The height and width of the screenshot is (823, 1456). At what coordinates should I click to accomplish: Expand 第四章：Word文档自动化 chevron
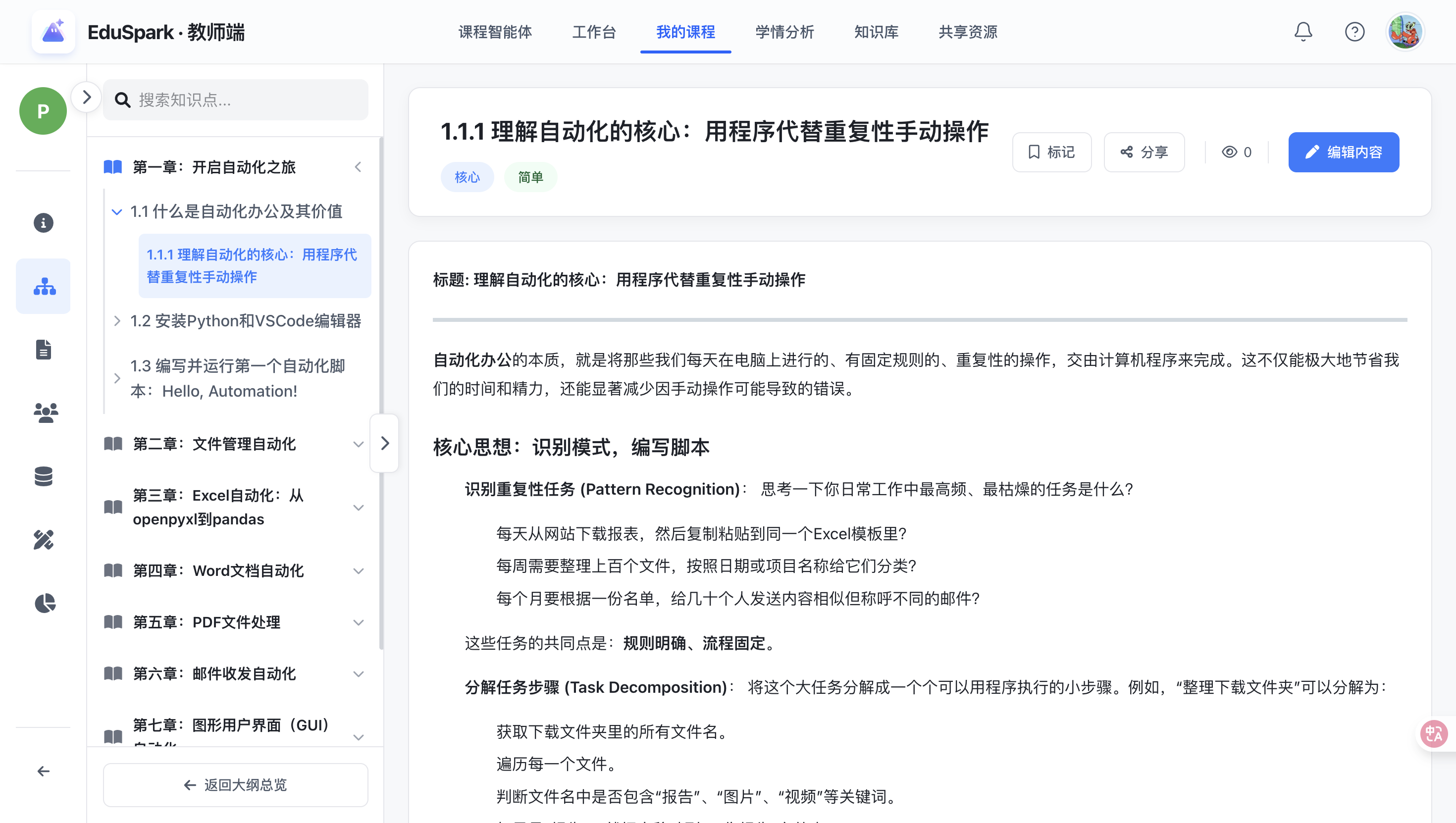click(x=358, y=571)
